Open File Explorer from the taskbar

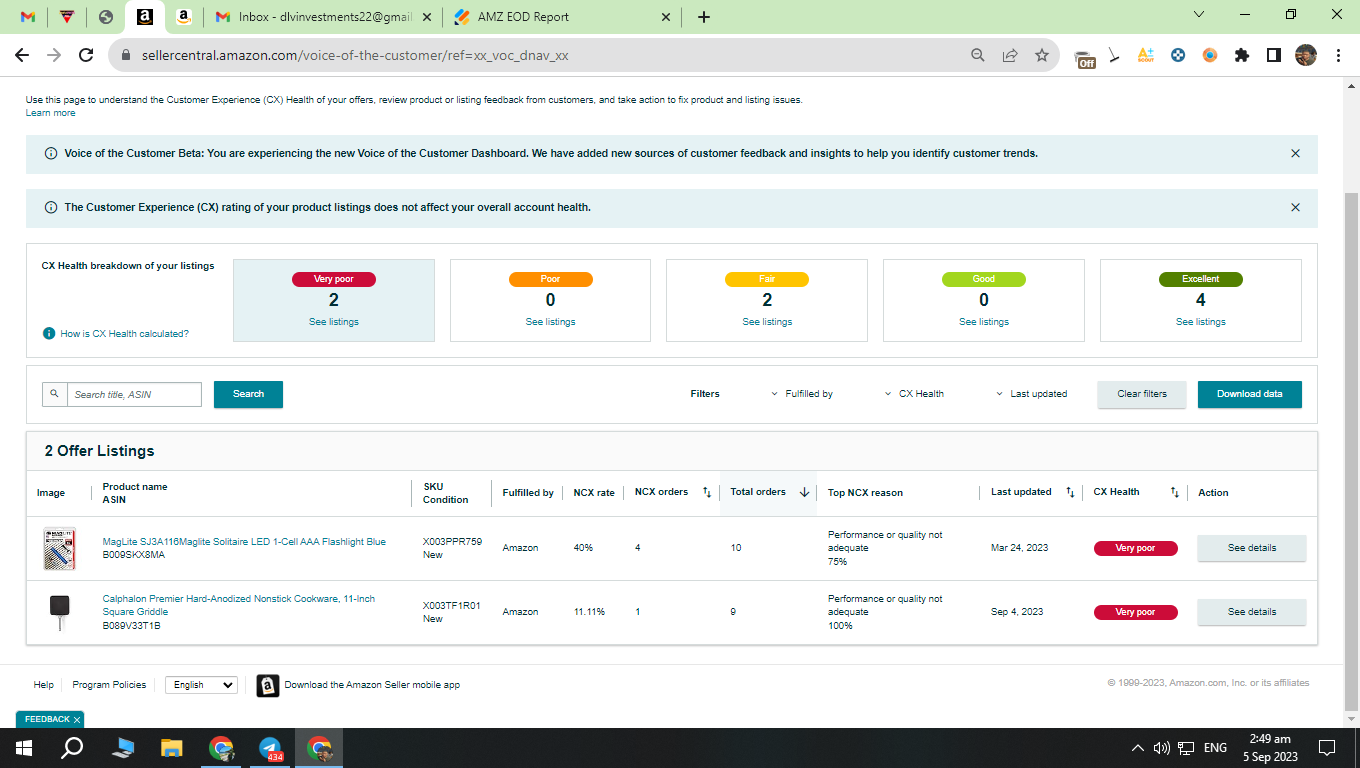coord(172,748)
